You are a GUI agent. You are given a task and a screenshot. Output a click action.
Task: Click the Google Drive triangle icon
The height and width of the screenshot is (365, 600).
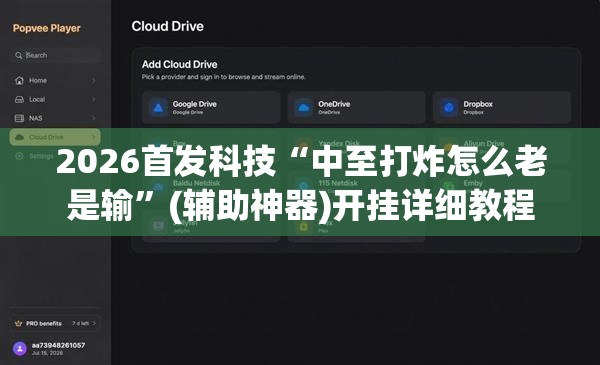(158, 108)
